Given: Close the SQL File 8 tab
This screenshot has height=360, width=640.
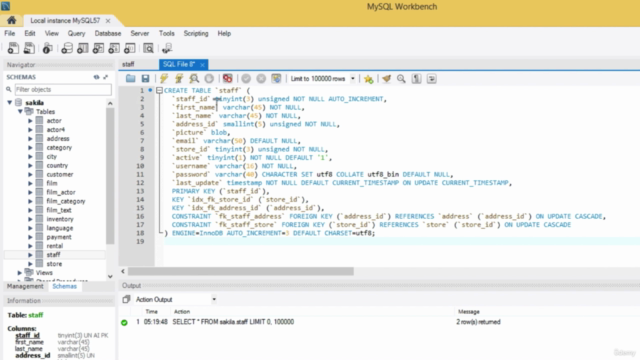Looking at the screenshot, I should pyautogui.click(x=202, y=64).
